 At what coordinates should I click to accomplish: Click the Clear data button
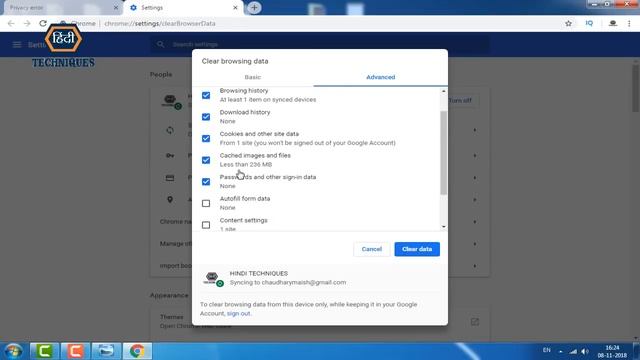point(417,249)
